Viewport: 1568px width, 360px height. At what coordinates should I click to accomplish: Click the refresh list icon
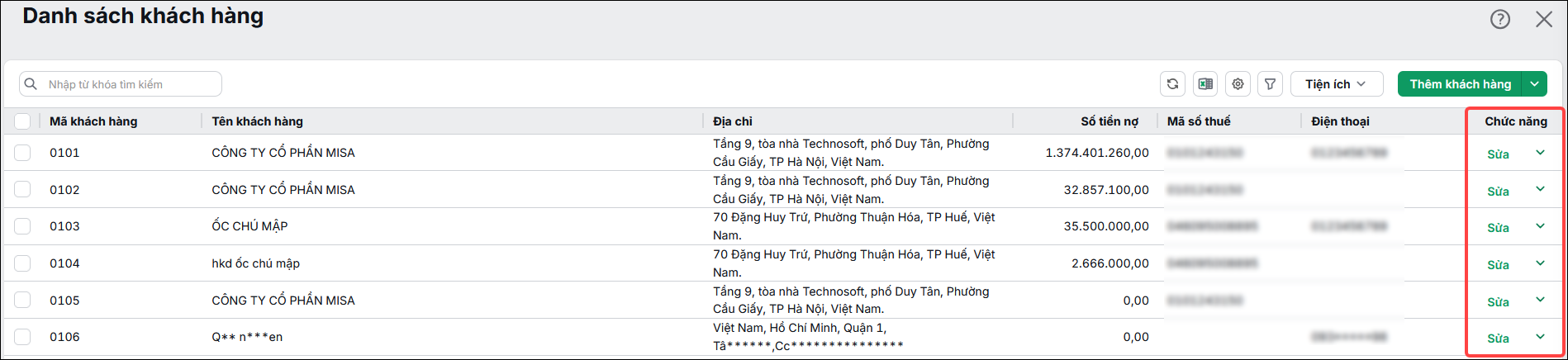pyautogui.click(x=1172, y=83)
